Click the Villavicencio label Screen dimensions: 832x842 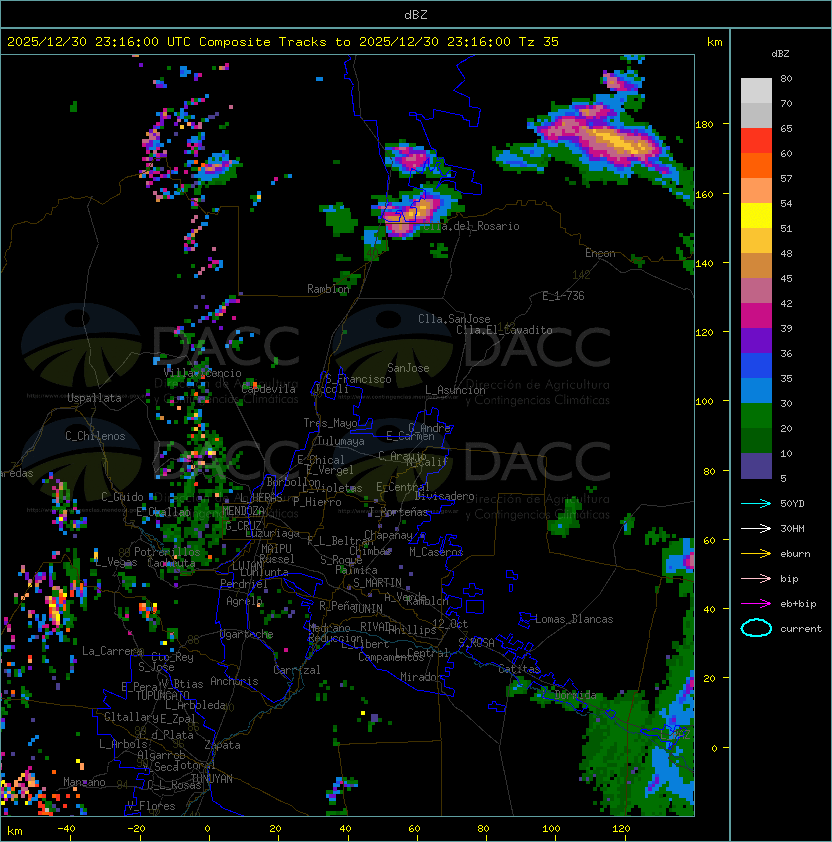pos(202,373)
